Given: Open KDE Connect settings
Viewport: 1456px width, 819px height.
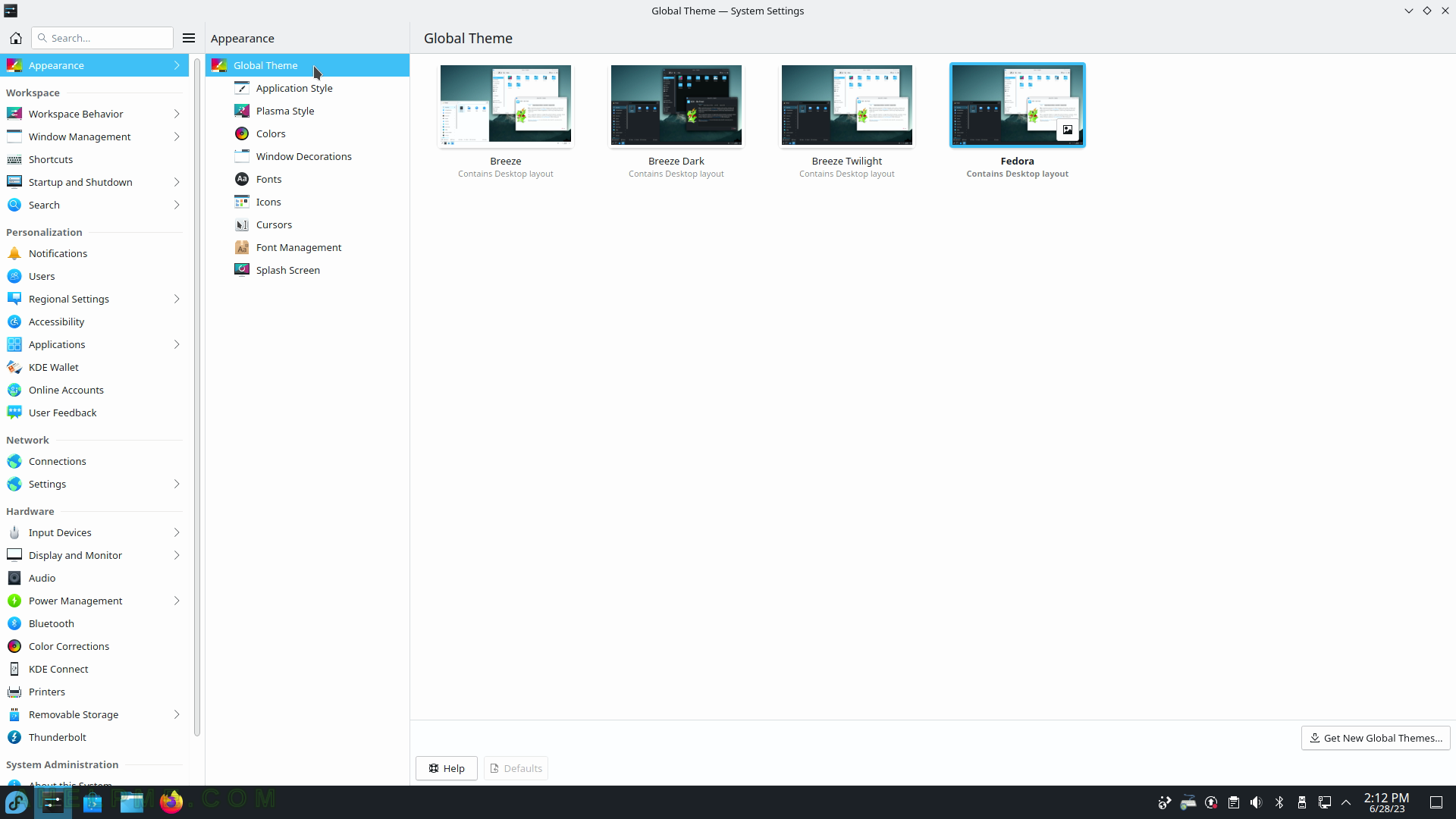Looking at the screenshot, I should point(95,669).
